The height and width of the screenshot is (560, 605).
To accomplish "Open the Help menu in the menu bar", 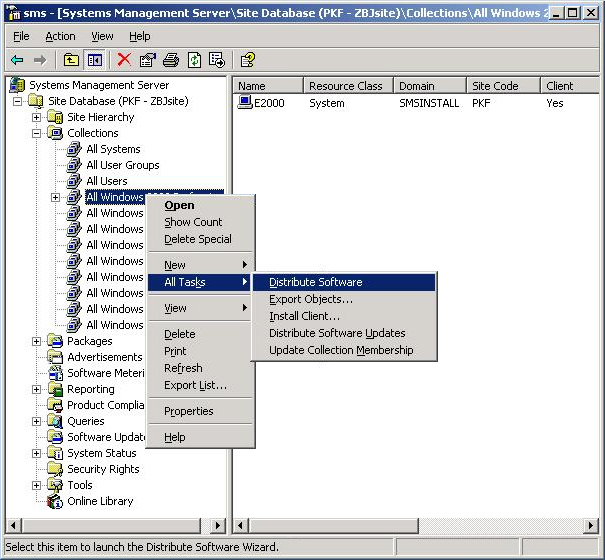I will [x=140, y=36].
